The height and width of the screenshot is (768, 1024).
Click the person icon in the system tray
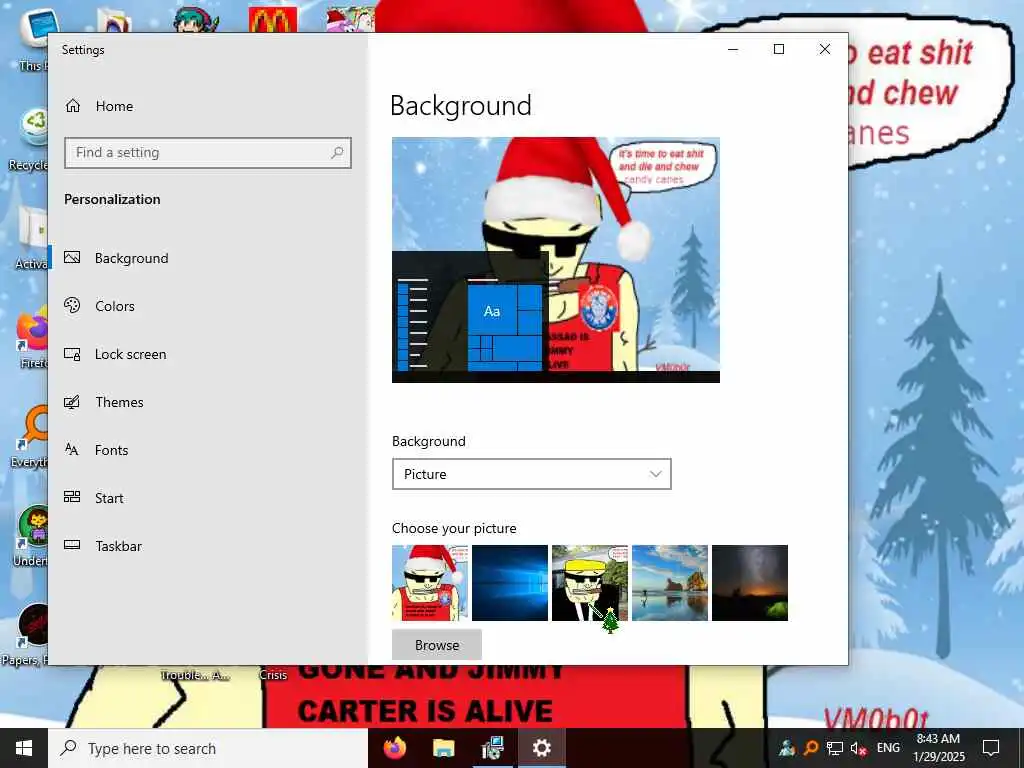[787, 748]
